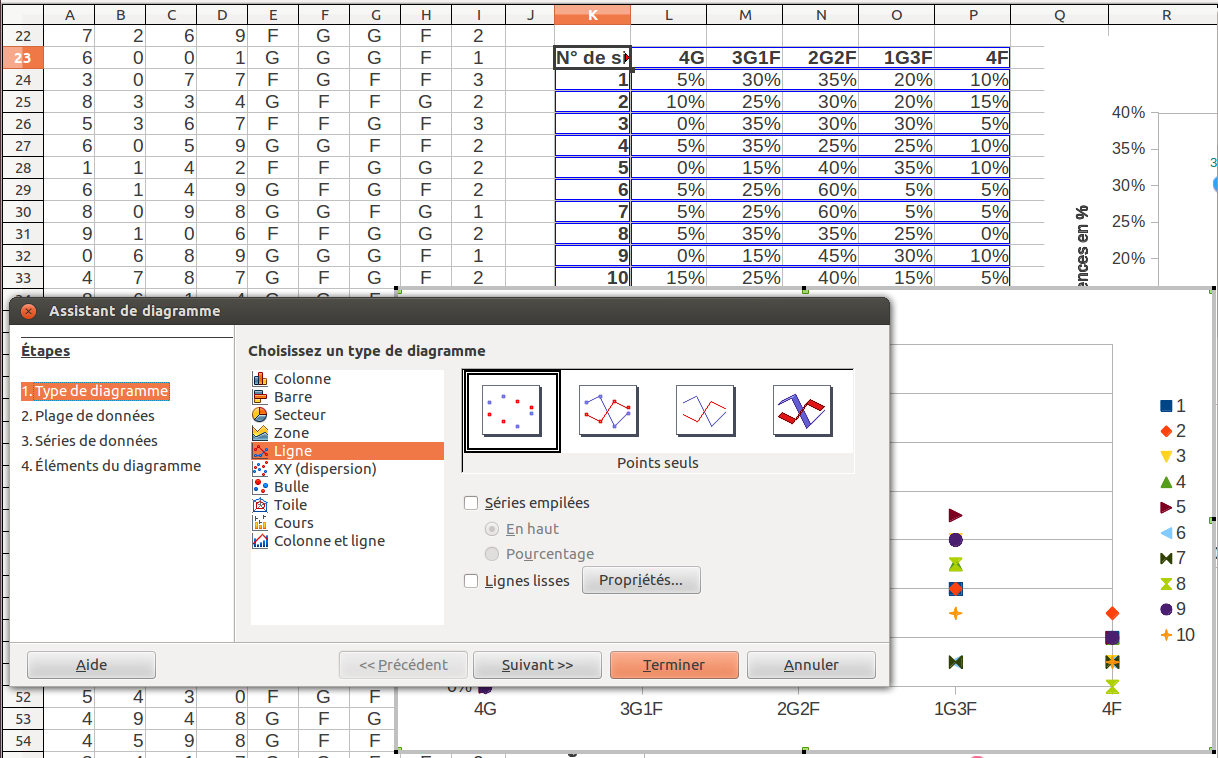Toggle the Lignes lisses checkbox

click(x=472, y=581)
